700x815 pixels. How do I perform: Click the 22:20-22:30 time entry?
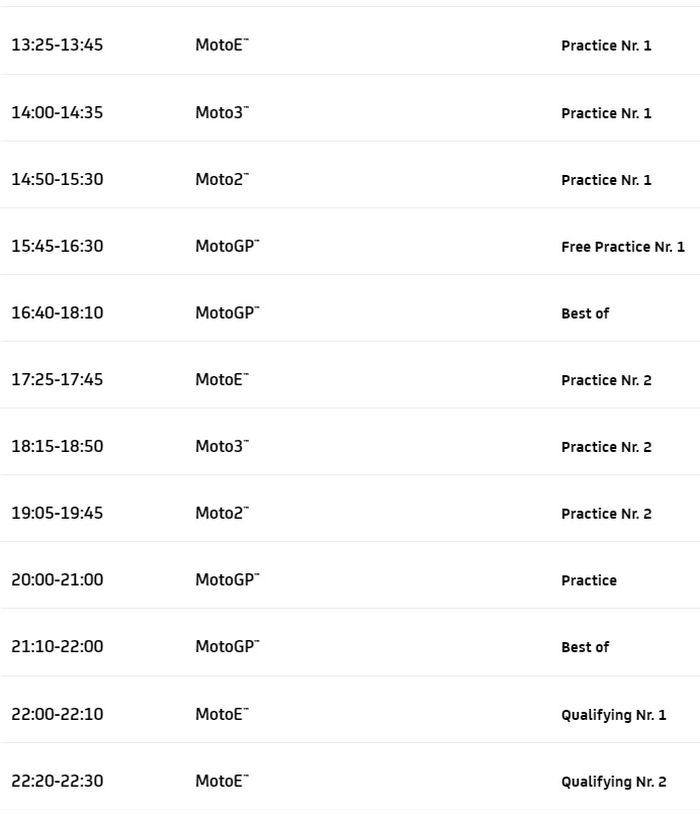click(57, 781)
